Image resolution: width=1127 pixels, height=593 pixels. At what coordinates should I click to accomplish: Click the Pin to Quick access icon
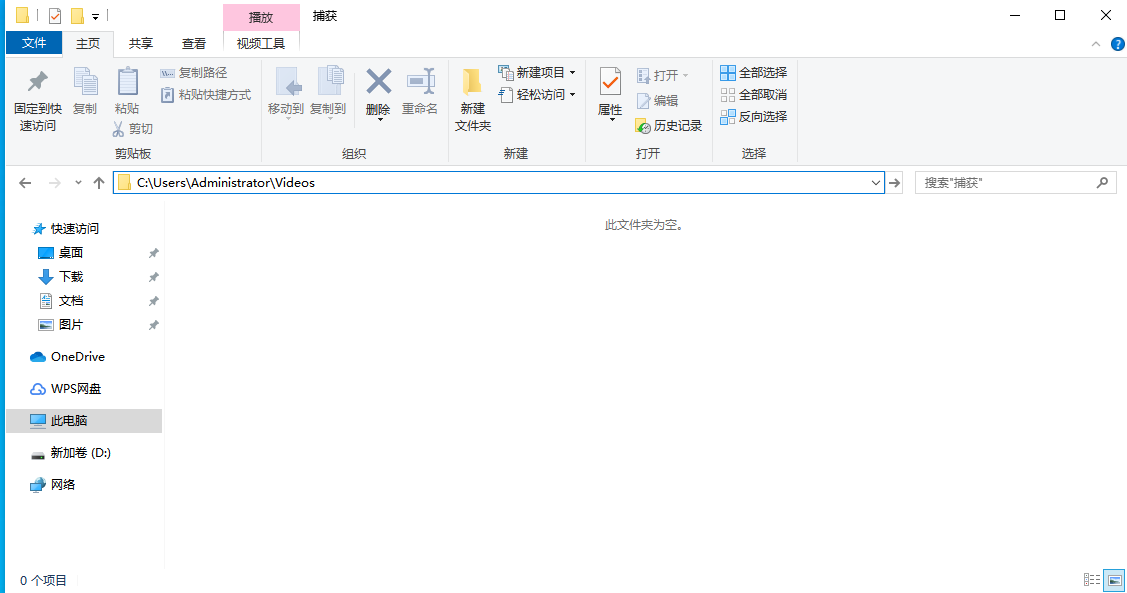click(37, 82)
